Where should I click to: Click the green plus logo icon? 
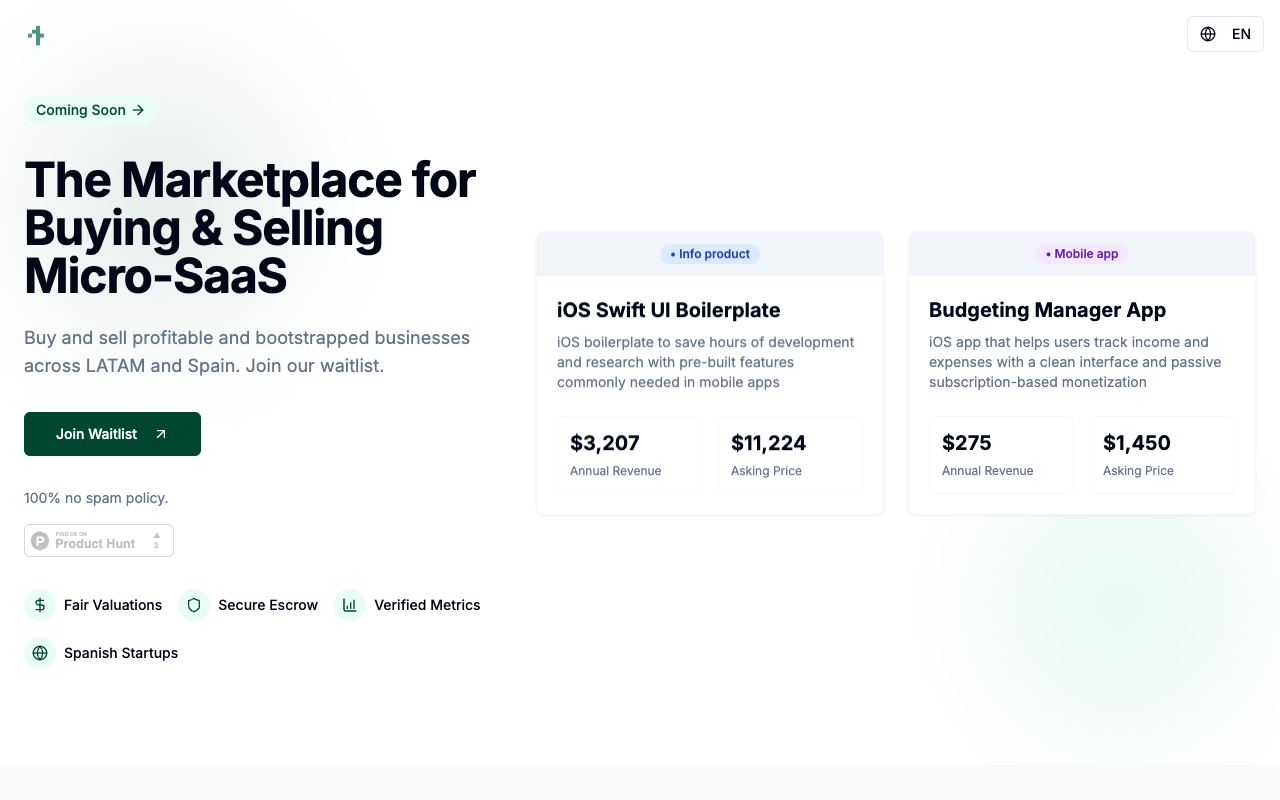click(36, 35)
